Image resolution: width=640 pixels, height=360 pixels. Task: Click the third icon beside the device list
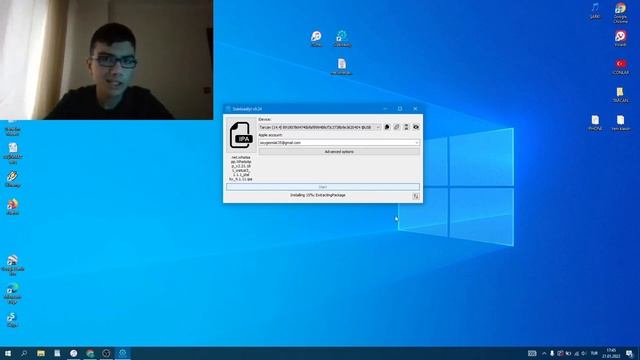point(406,127)
